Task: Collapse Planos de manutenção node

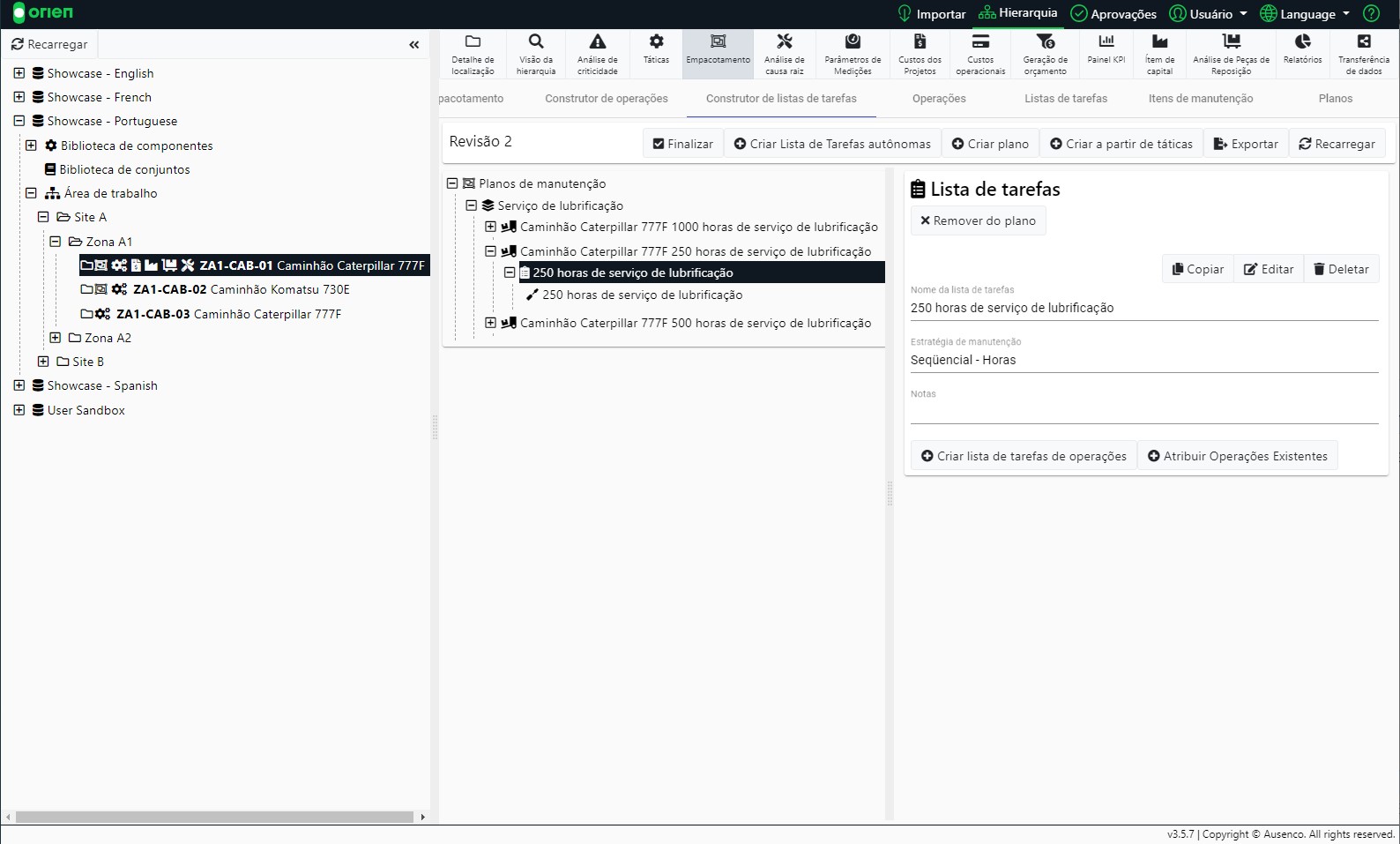Action: [452, 183]
